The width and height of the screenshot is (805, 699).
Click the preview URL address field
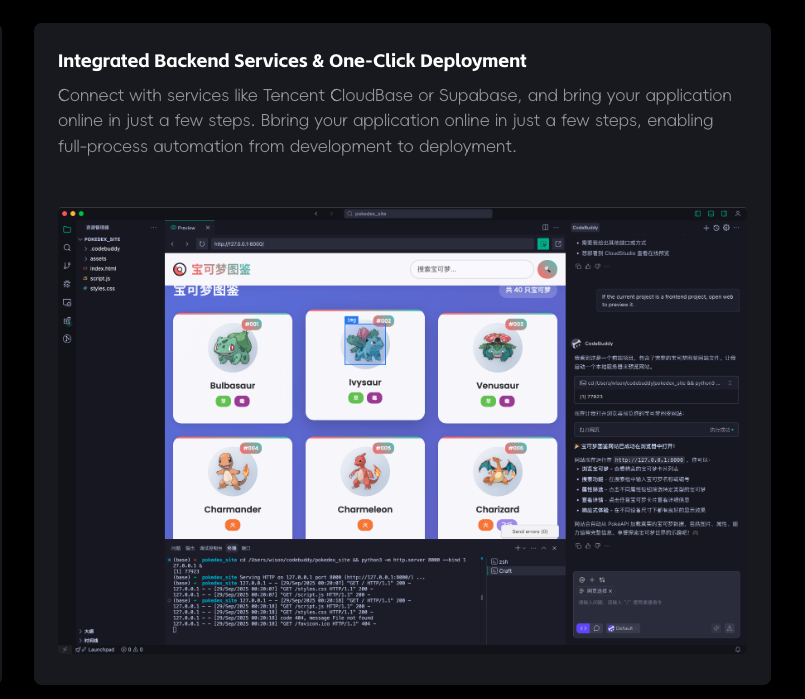click(x=373, y=244)
